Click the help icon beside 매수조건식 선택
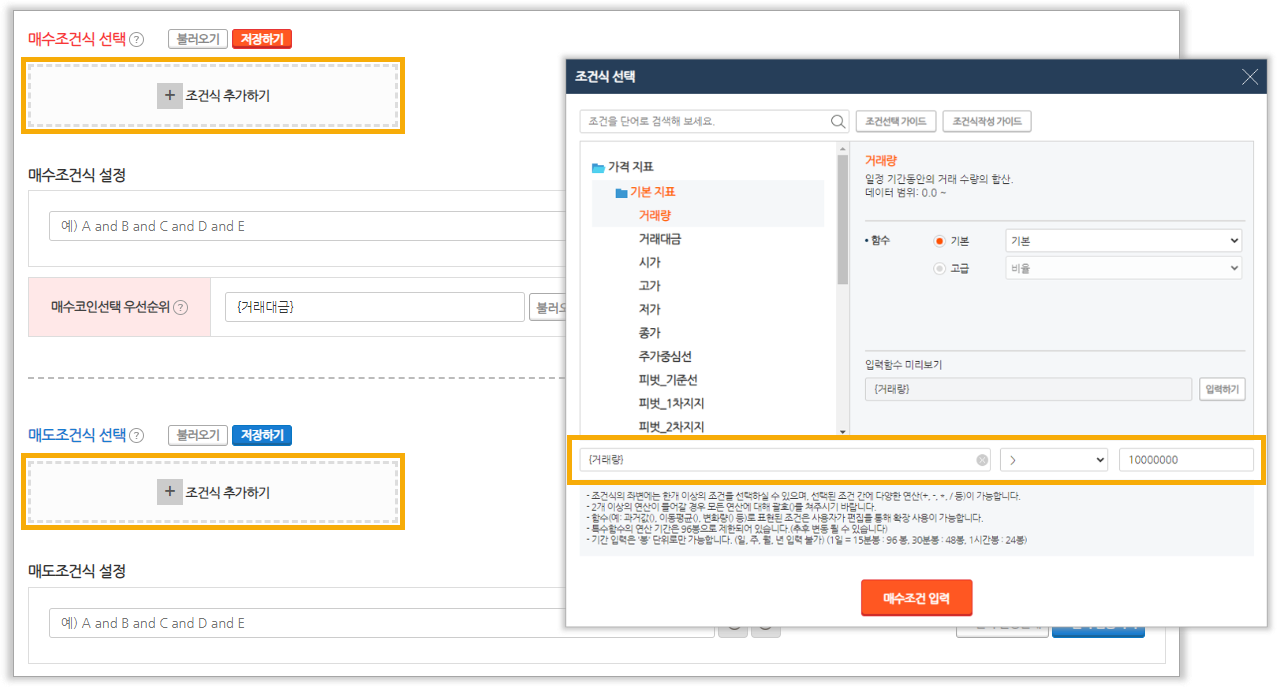 pos(137,40)
